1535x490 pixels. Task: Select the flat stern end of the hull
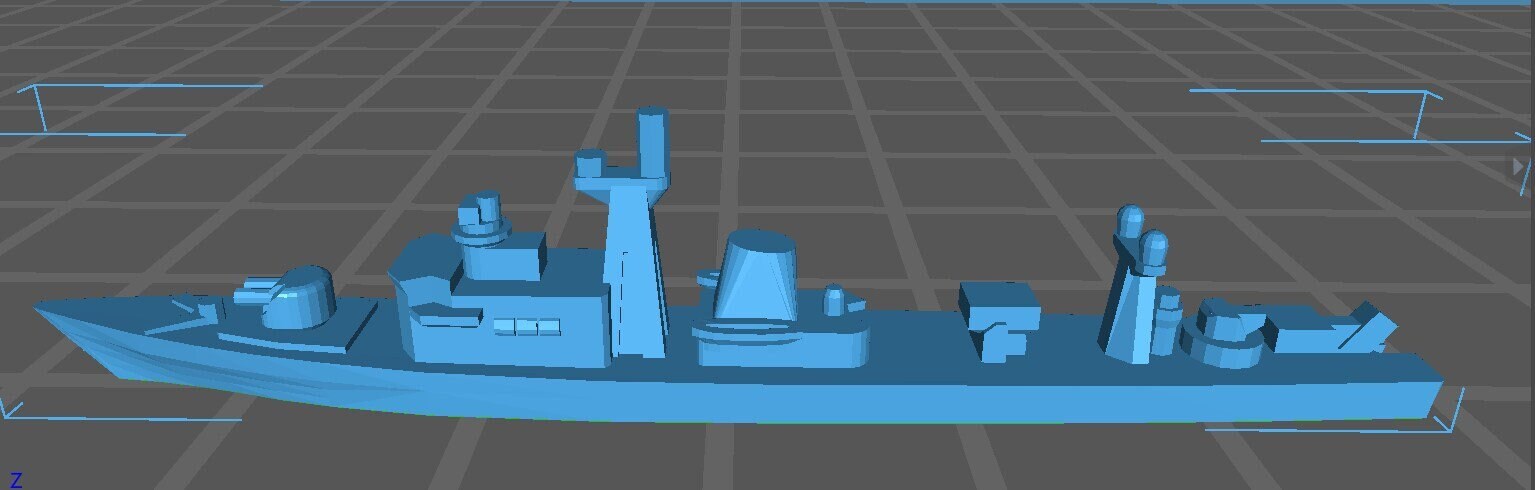click(1432, 398)
